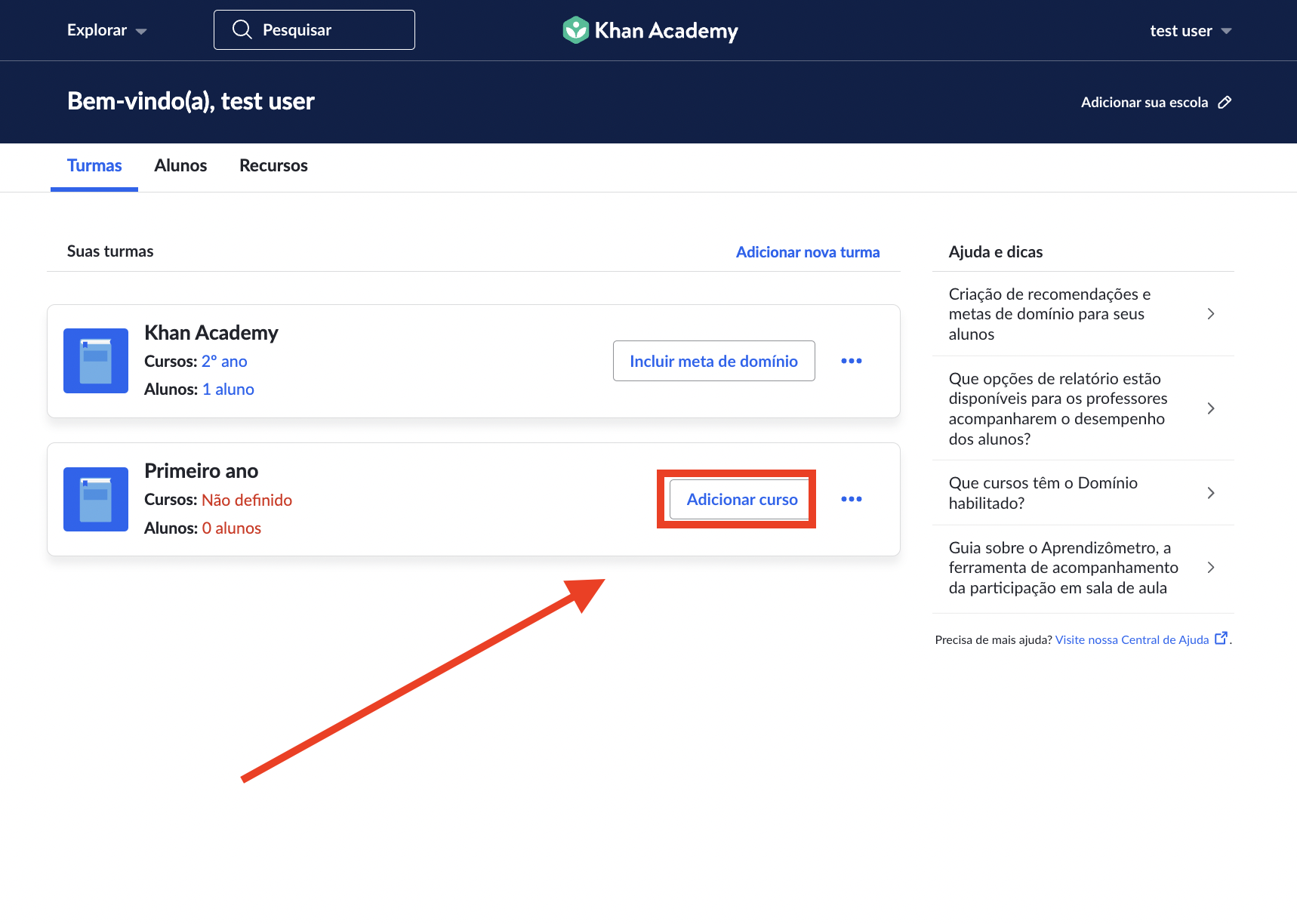Click into the Pesquisar search field

(314, 30)
